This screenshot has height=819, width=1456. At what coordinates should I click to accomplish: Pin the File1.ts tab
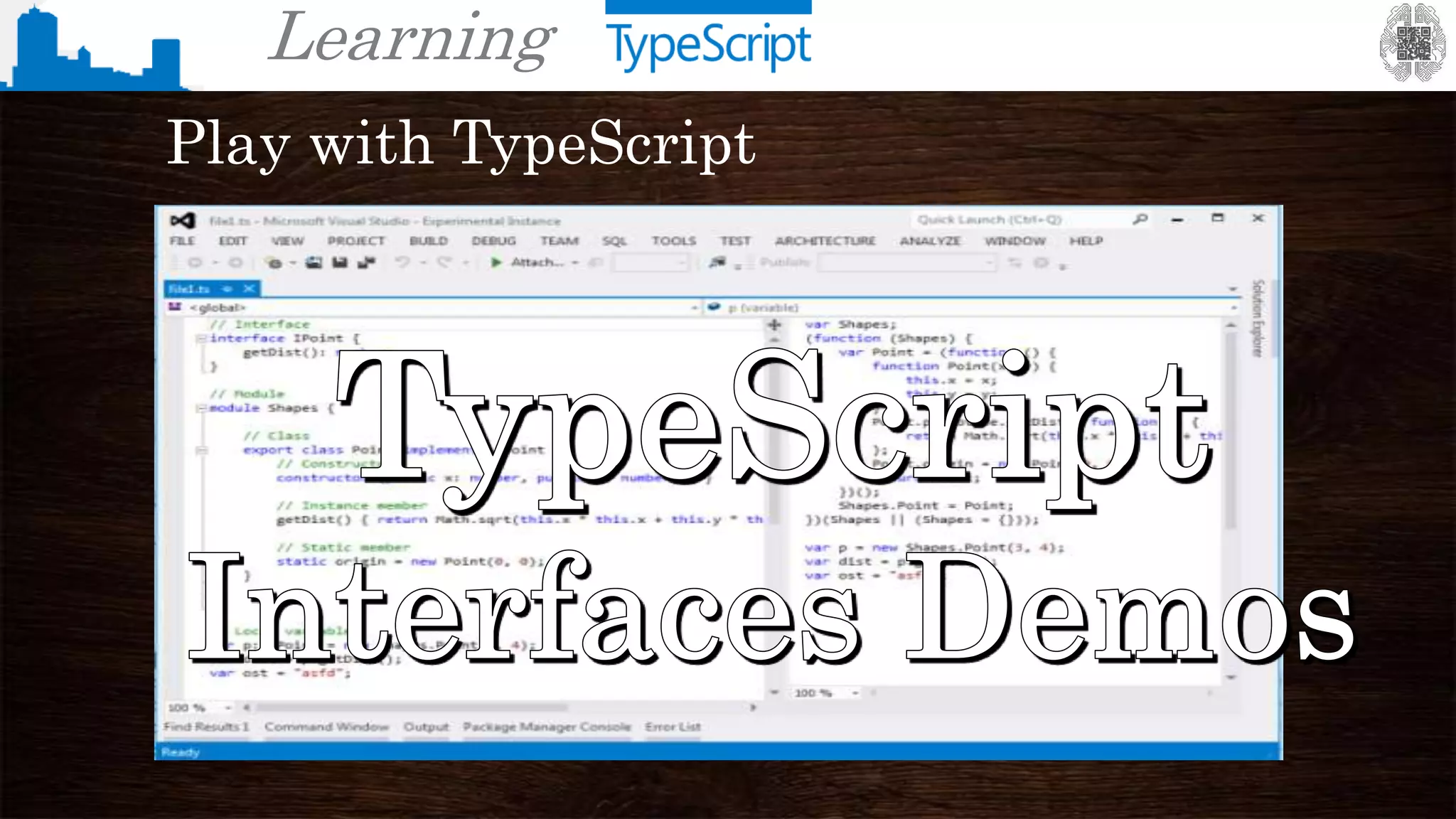tap(227, 289)
